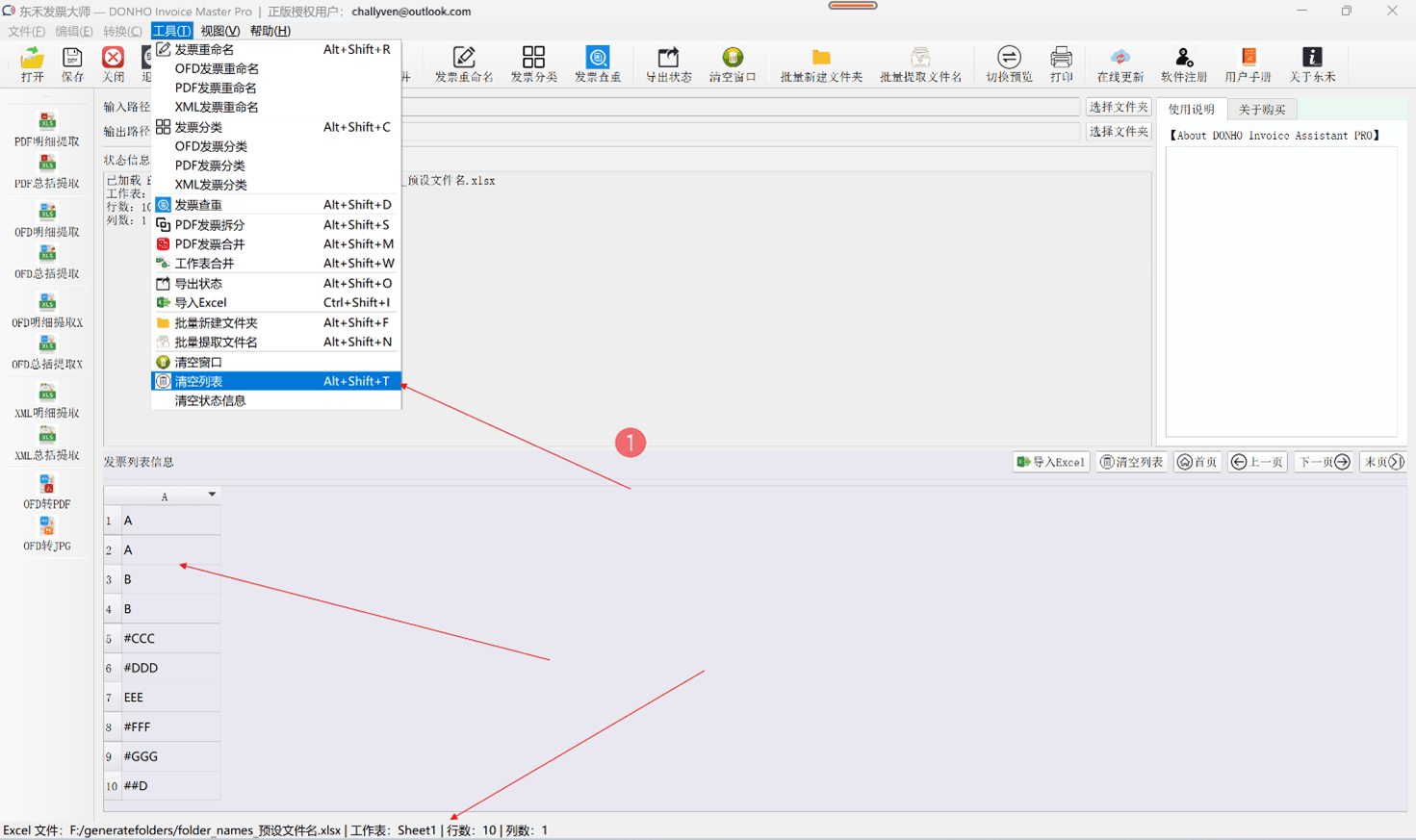
Task: Click the 批量提取文件名 toolbar icon
Action: (x=920, y=64)
